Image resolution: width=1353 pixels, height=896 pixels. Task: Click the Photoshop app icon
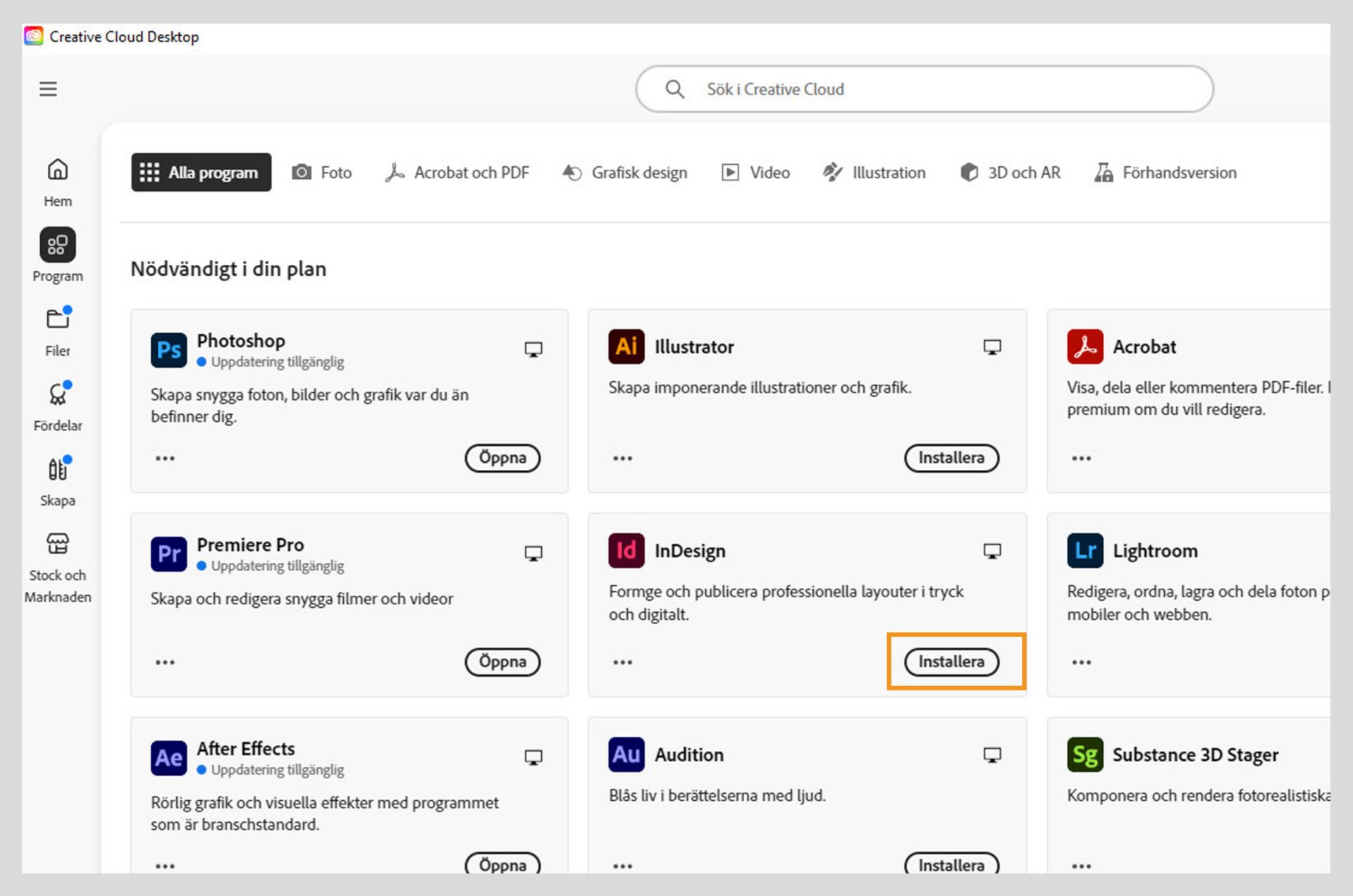pyautogui.click(x=168, y=350)
